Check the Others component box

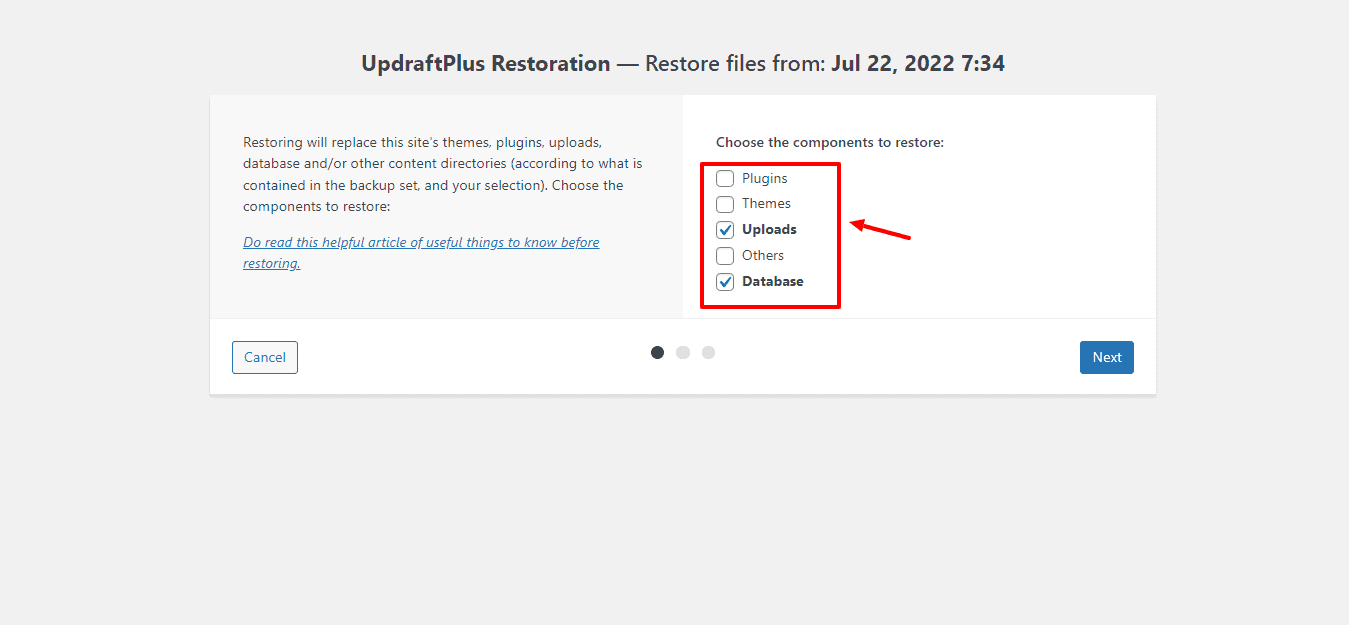[725, 256]
